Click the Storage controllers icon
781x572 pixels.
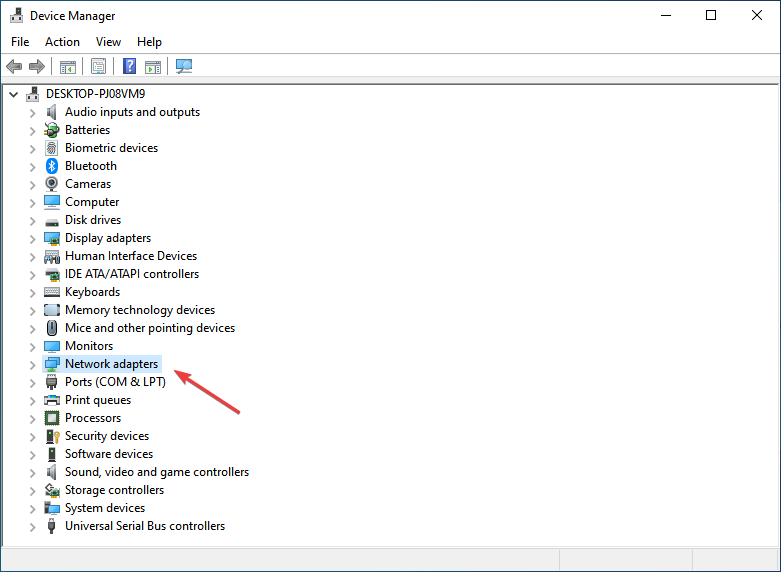52,490
